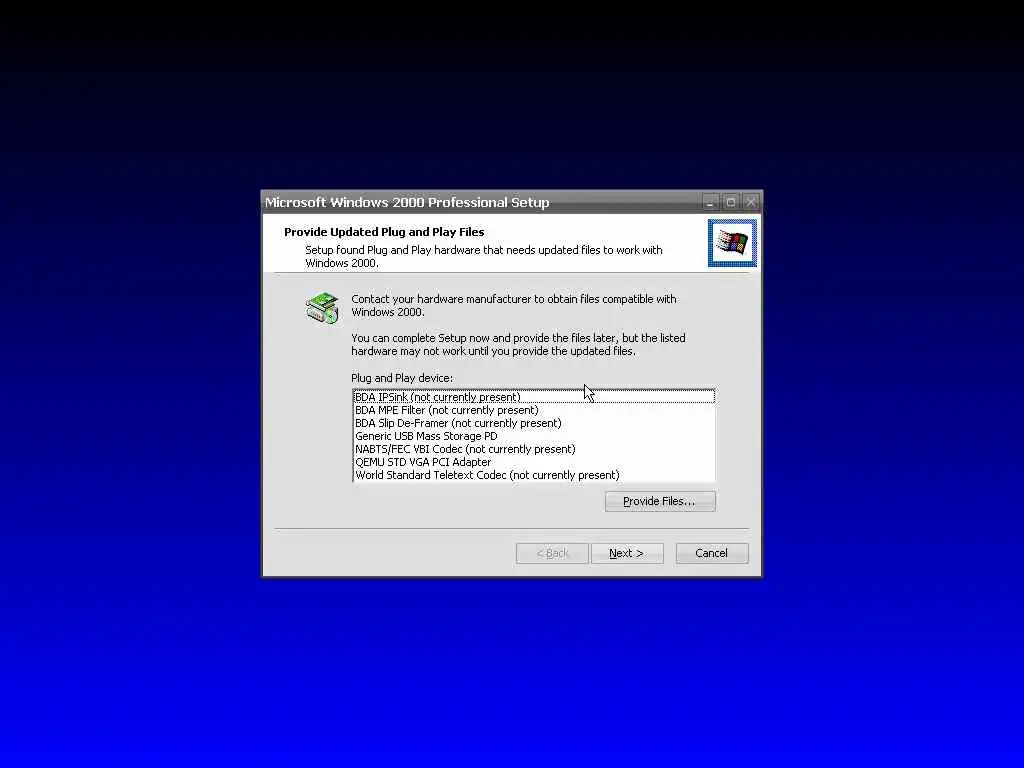This screenshot has width=1024, height=768.
Task: Click the Provide Files... button
Action: tap(660, 501)
